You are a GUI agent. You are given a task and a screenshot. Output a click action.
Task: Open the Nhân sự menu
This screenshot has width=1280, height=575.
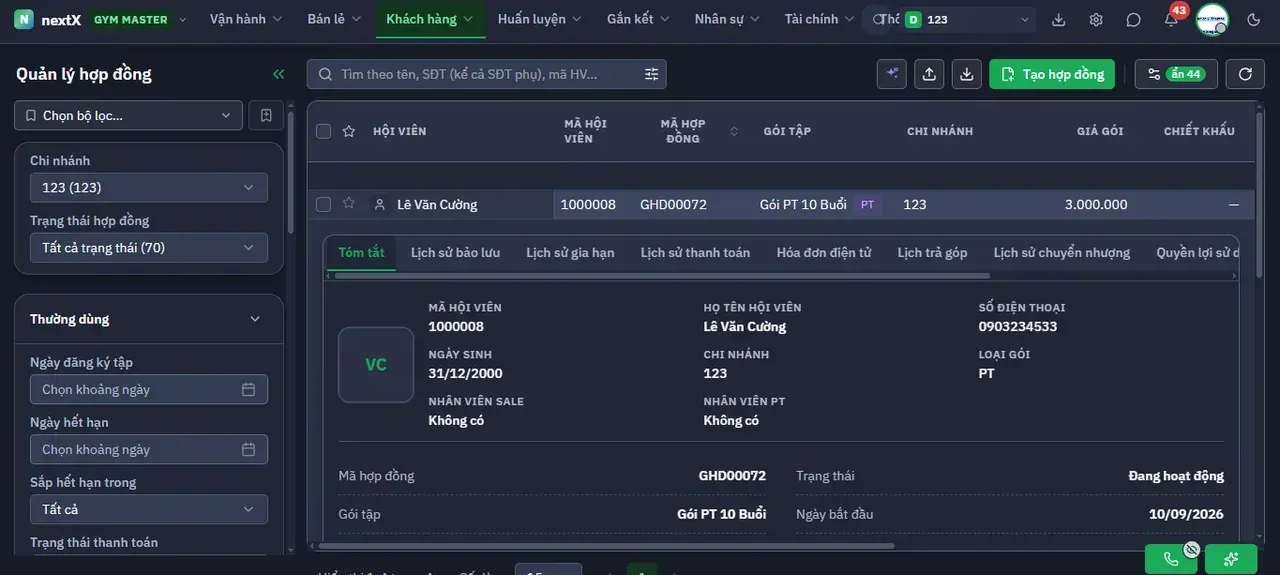[727, 19]
